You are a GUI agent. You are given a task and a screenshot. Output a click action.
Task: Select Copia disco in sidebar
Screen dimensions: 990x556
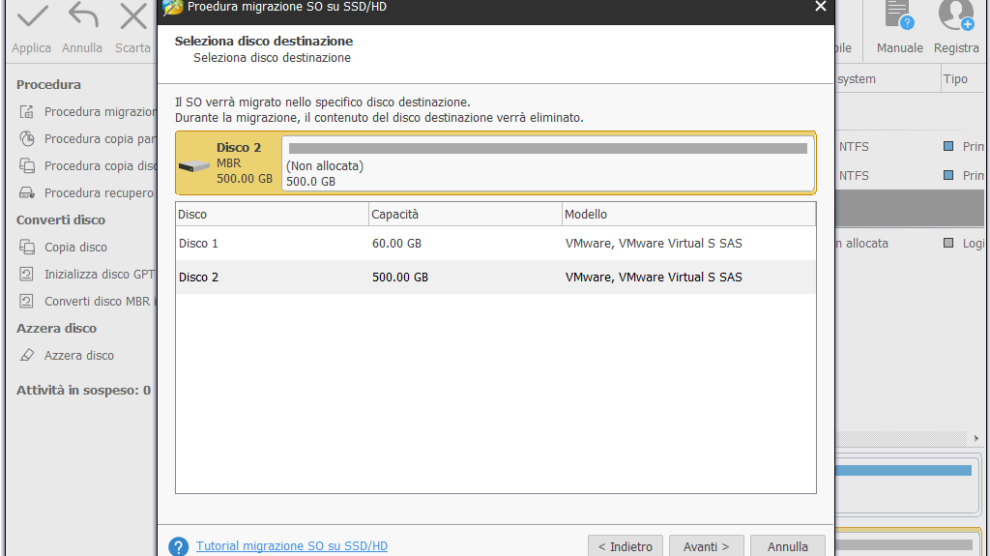tap(75, 247)
